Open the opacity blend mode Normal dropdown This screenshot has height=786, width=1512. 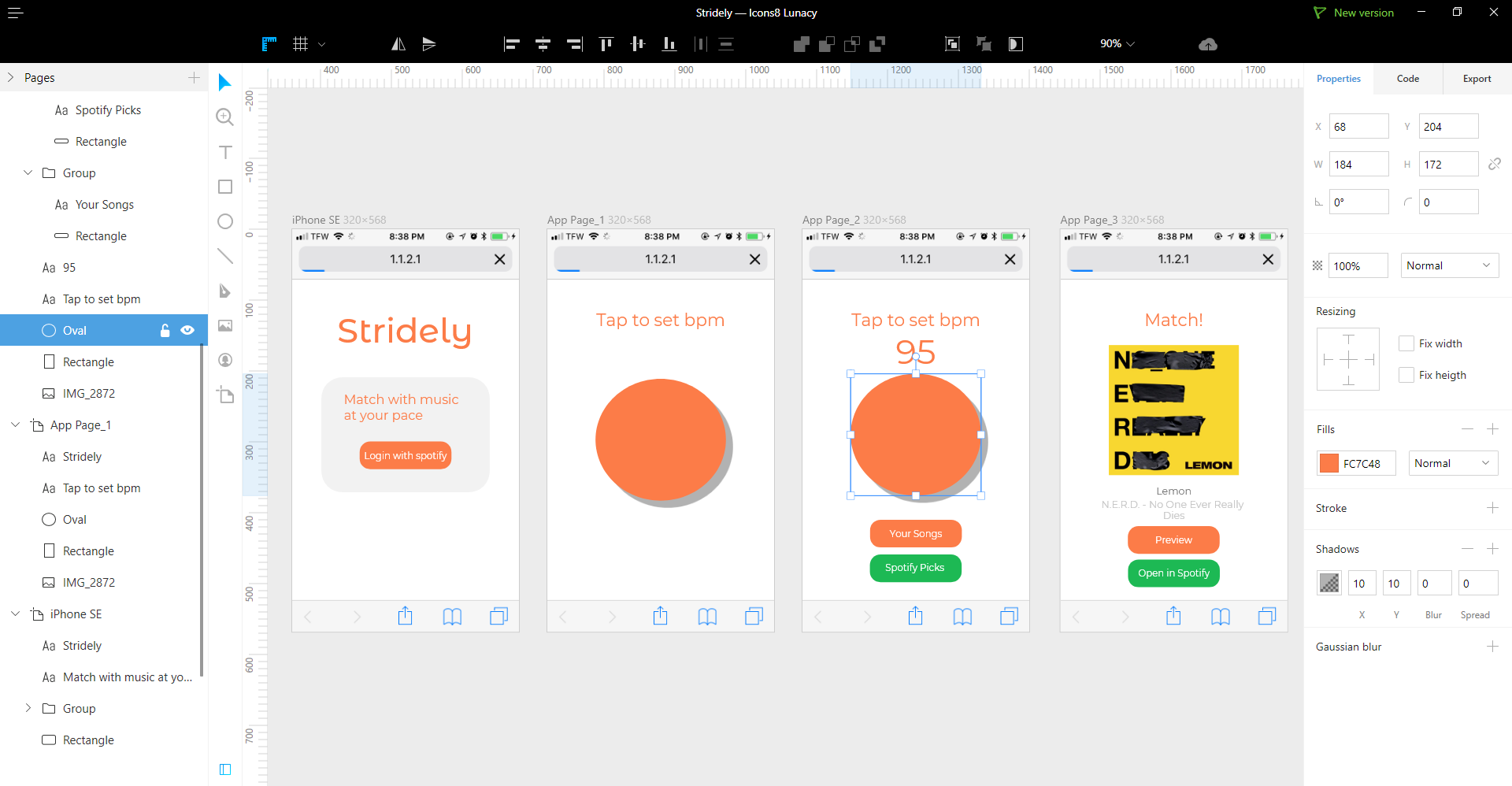[x=1450, y=265]
